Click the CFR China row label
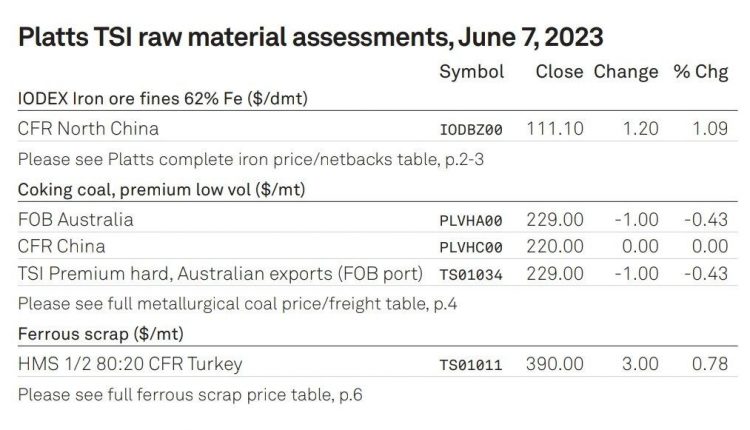This screenshot has width=750, height=430. click(62, 246)
